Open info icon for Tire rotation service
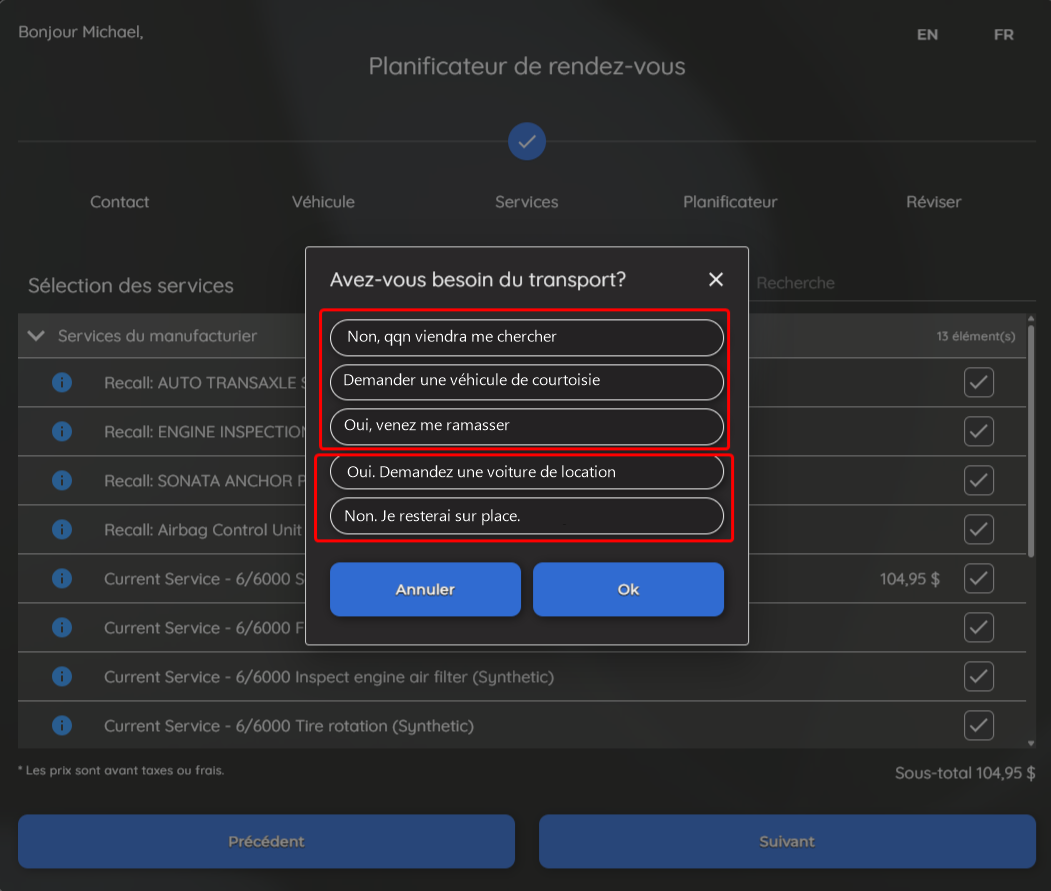Screen dimensions: 1051x891 pos(62,725)
